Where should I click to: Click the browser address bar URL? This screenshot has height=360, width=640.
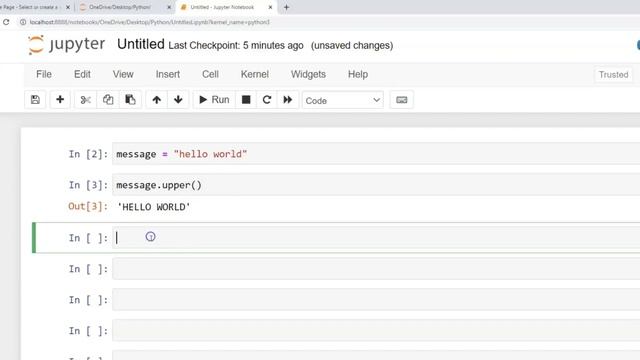coord(149,22)
